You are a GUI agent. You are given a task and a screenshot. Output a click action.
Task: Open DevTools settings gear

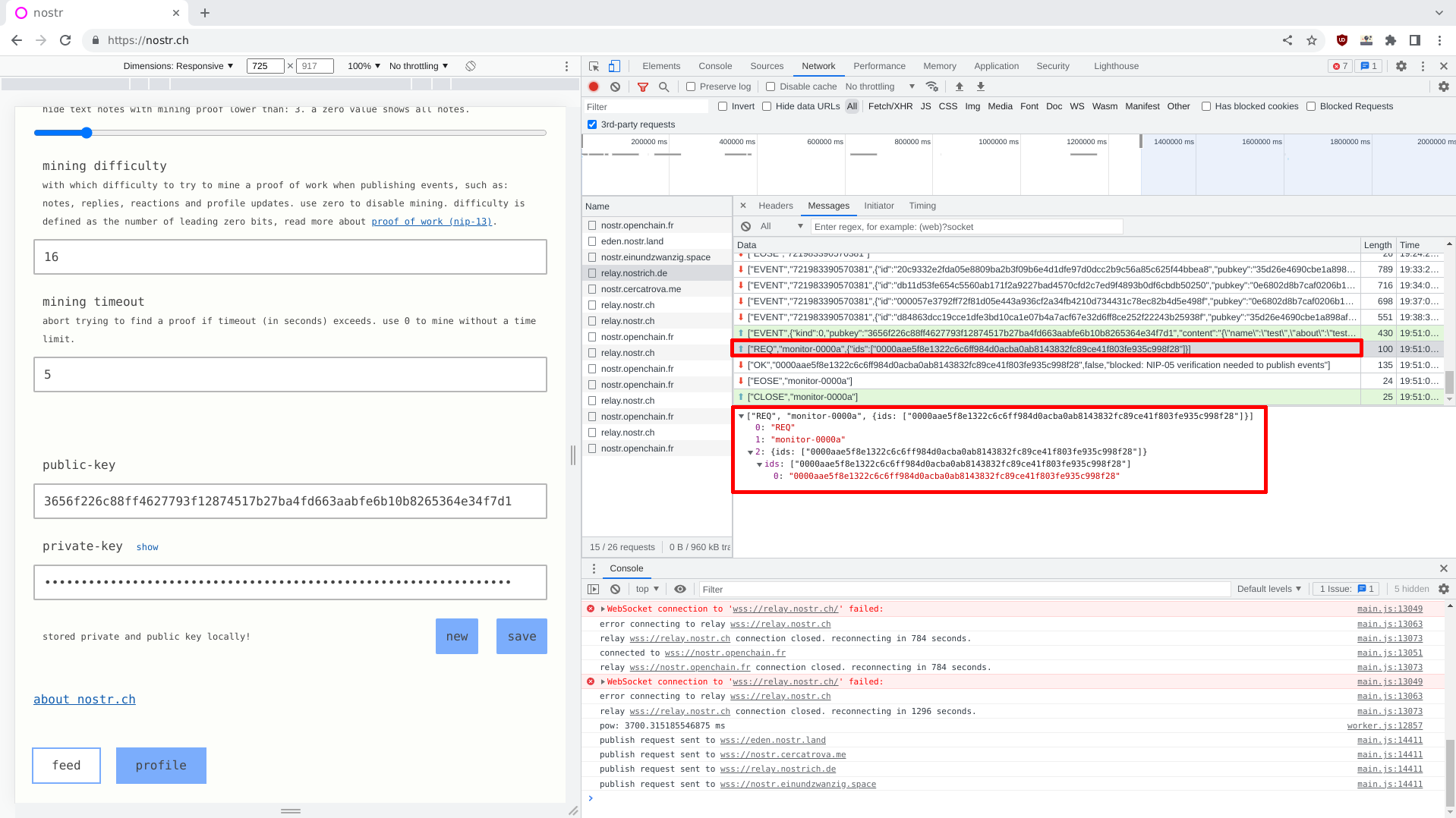1401,66
